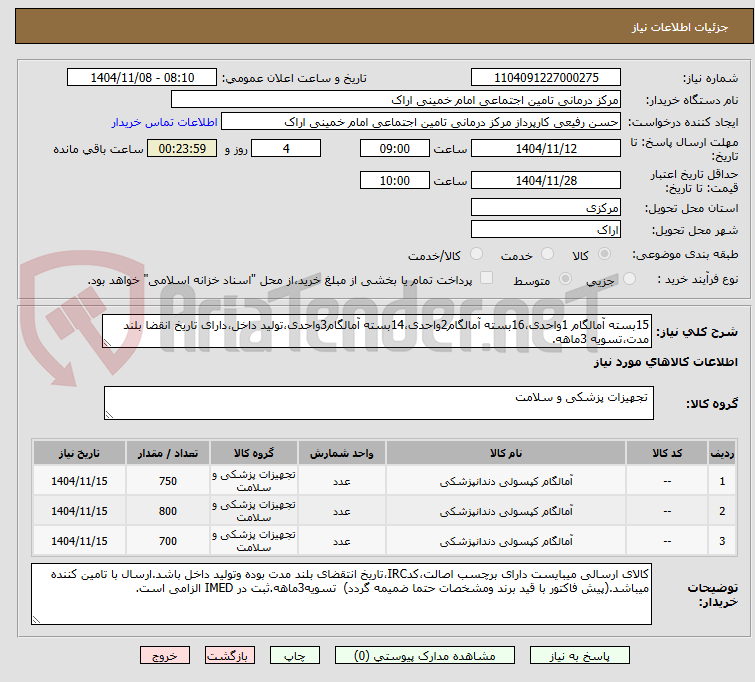Click the remaining days field showing 4

tap(286, 148)
